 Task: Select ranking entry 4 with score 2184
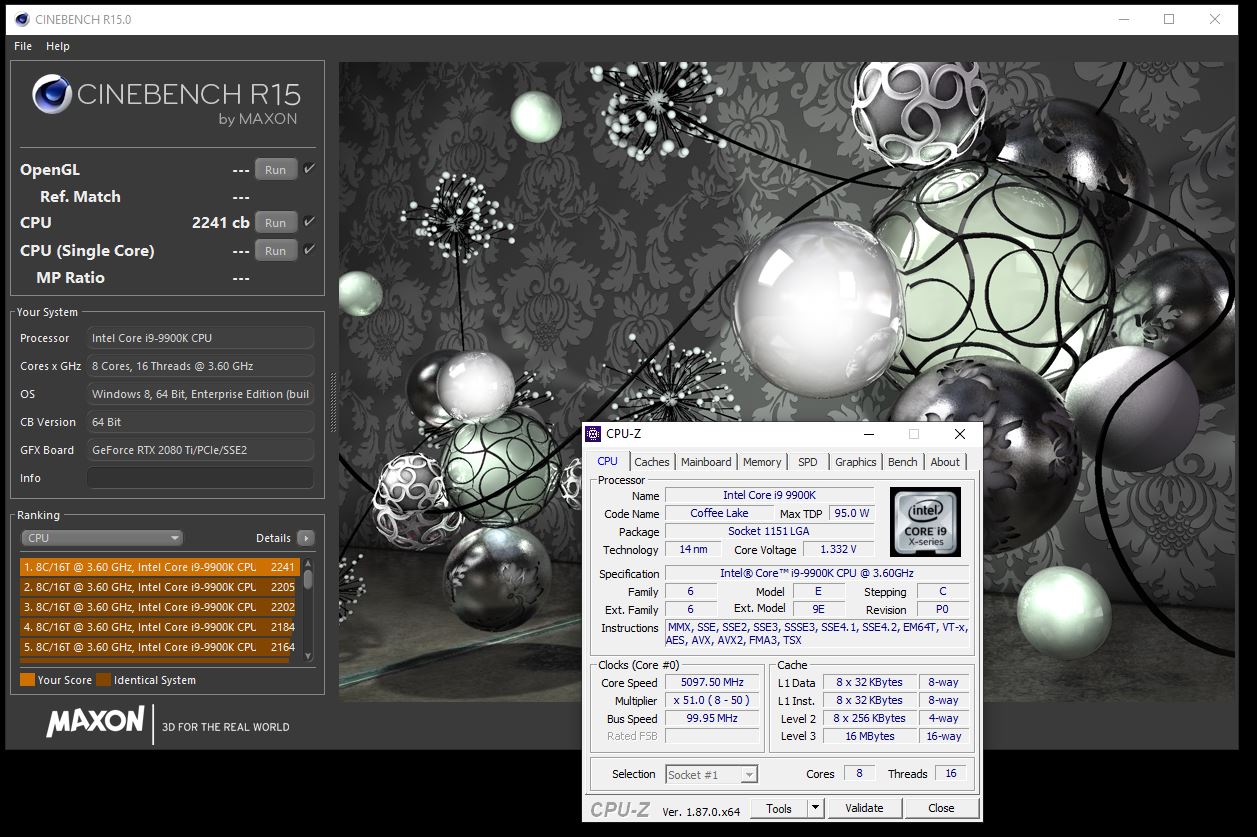coord(159,627)
